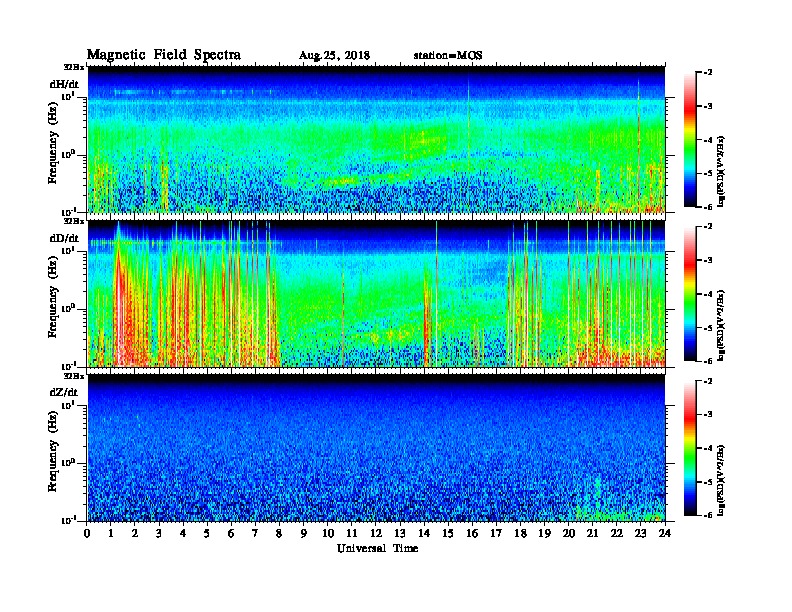Viewport: 792px width, 612px height.
Task: Click the '-4' tick on the dD/dt color bar
Action: pyautogui.click(x=708, y=294)
